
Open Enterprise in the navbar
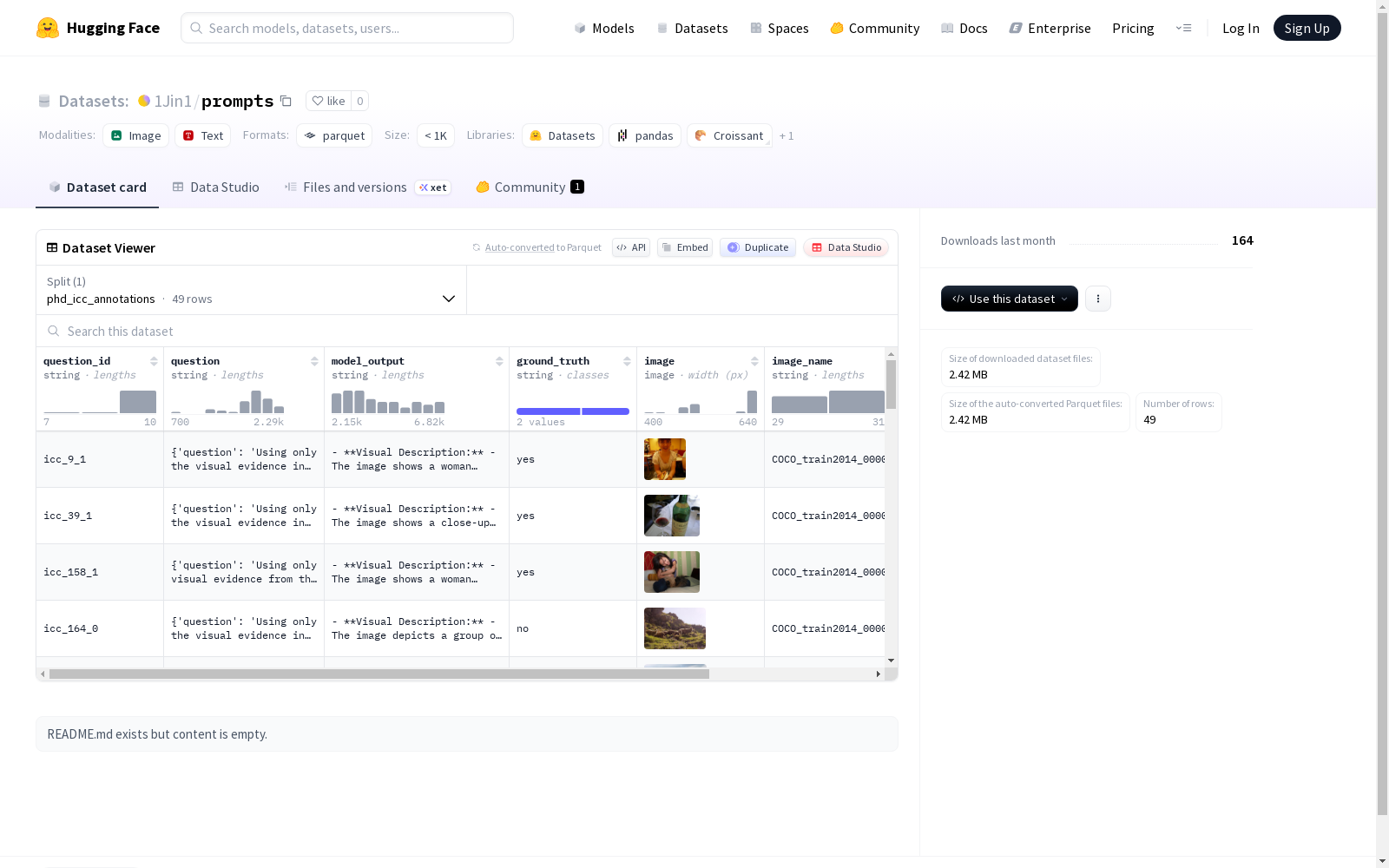1050,28
